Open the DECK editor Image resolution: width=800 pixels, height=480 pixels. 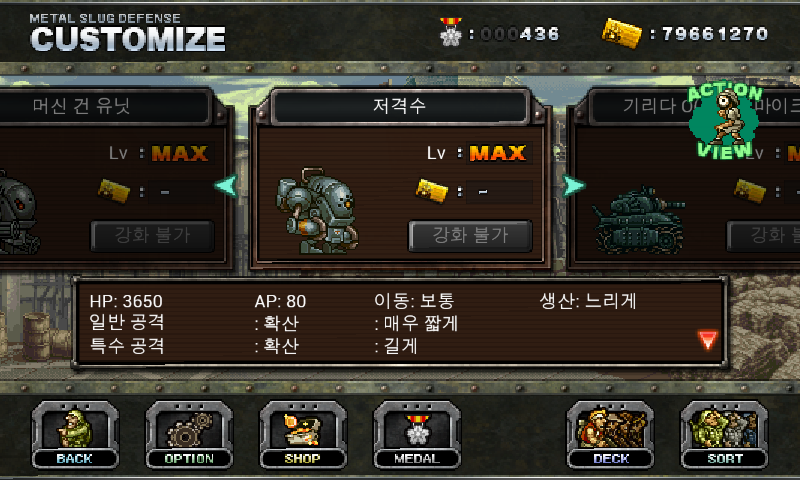pyautogui.click(x=610, y=435)
